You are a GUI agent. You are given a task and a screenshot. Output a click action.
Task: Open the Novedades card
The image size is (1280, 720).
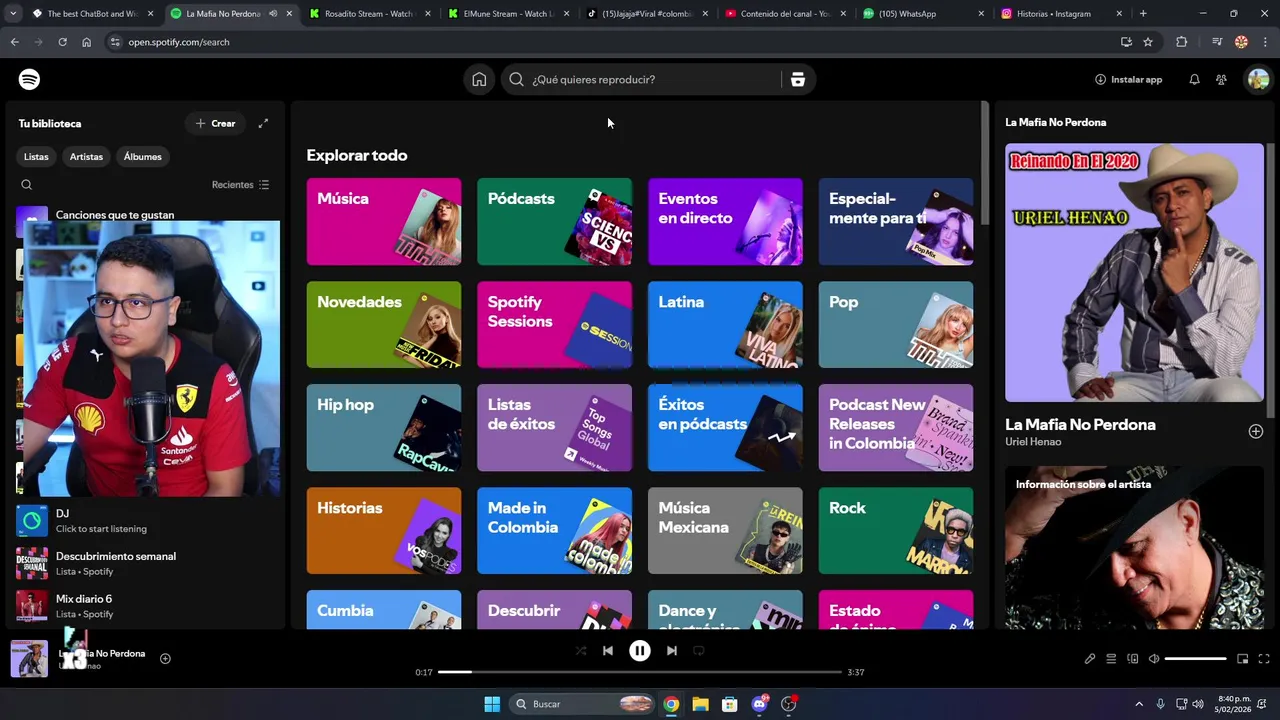coord(384,324)
